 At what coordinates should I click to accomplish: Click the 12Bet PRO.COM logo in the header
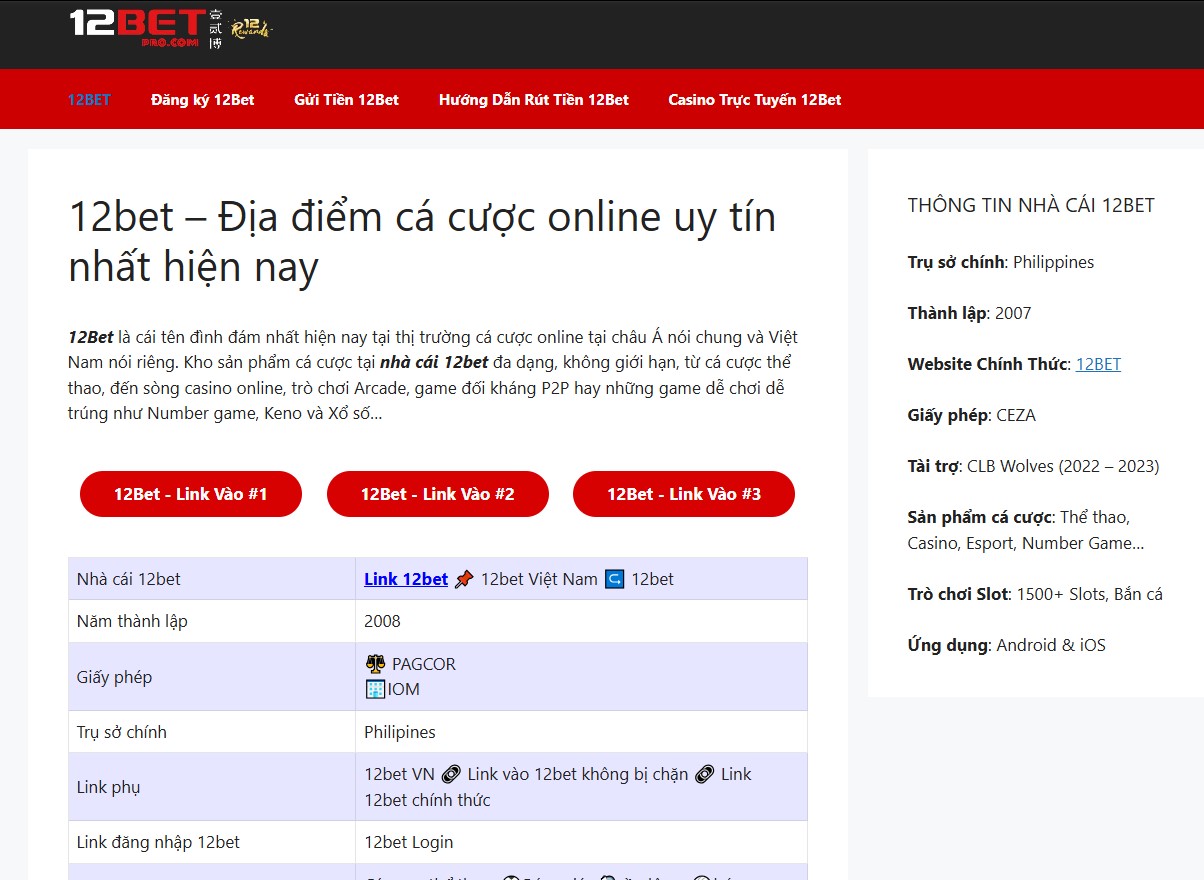coord(133,29)
